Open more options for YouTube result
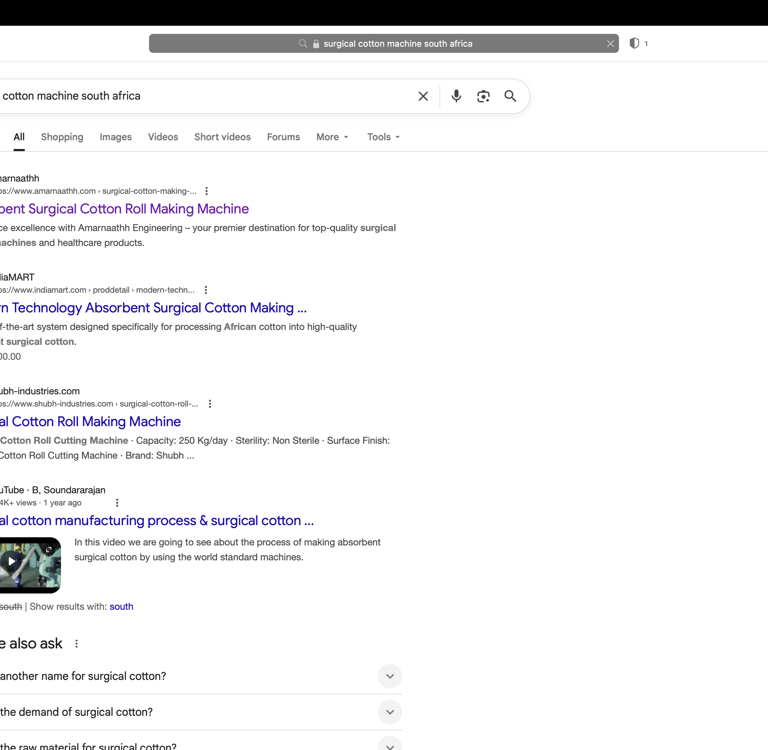 (117, 503)
